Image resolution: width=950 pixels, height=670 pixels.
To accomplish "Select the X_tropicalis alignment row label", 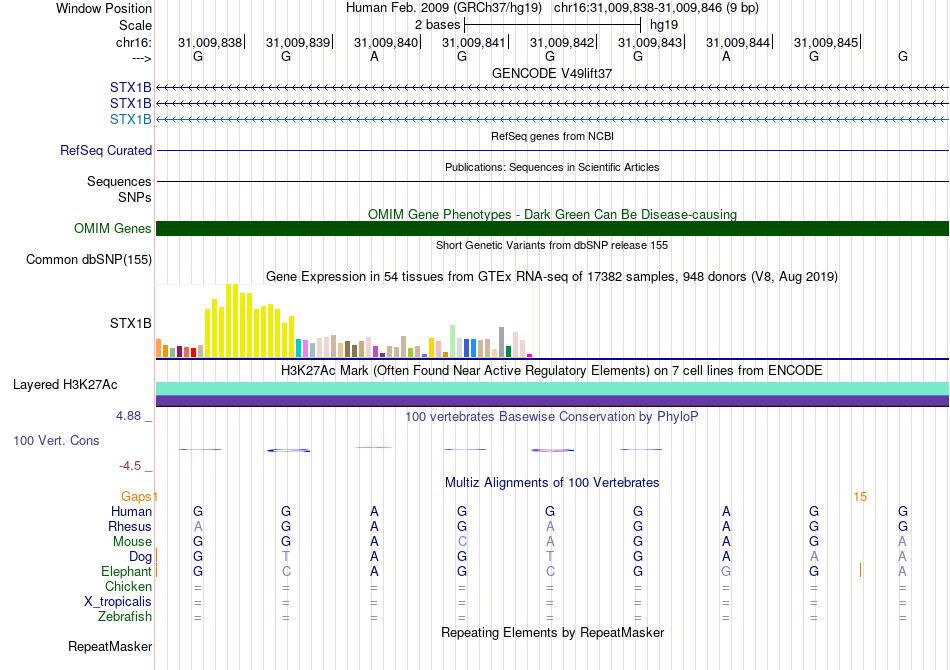I will tap(118, 602).
